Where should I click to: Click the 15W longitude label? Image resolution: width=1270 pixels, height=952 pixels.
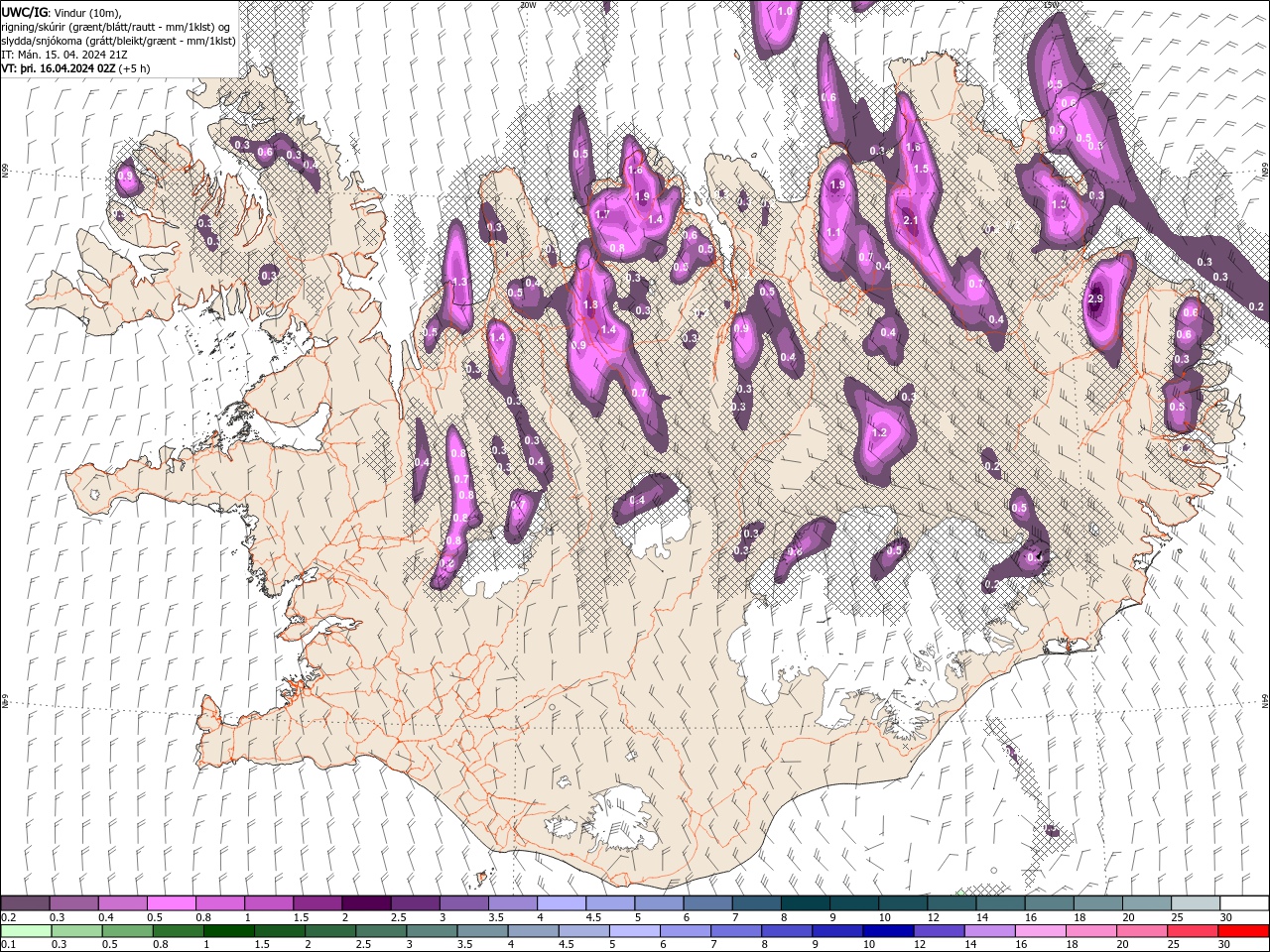click(x=1051, y=4)
